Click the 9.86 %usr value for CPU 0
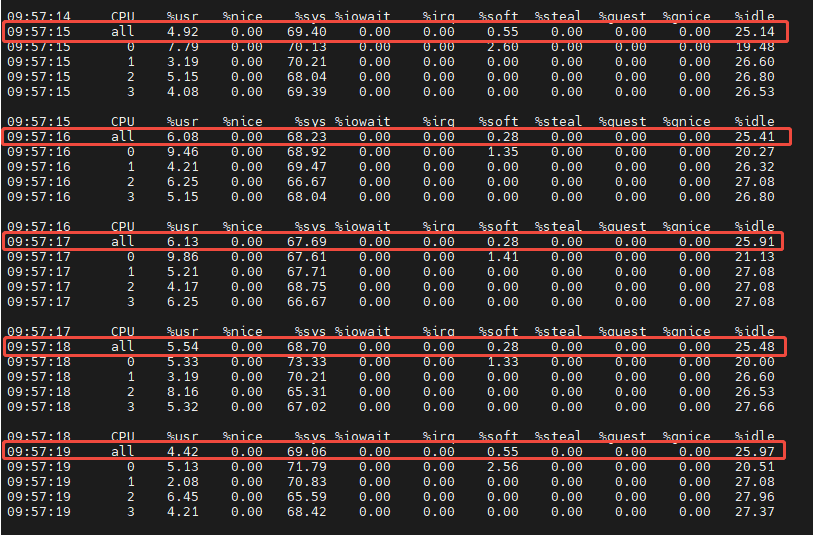 click(x=183, y=257)
